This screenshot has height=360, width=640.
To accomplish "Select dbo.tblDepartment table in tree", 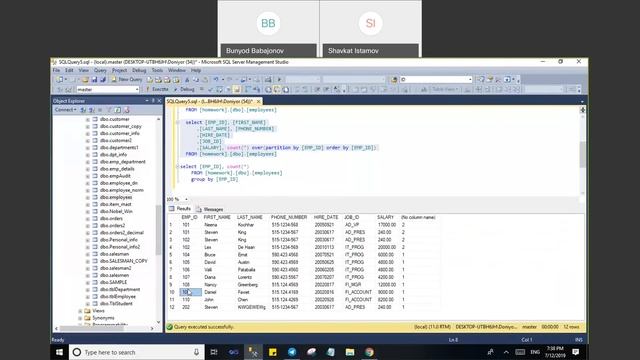I will coord(120,289).
